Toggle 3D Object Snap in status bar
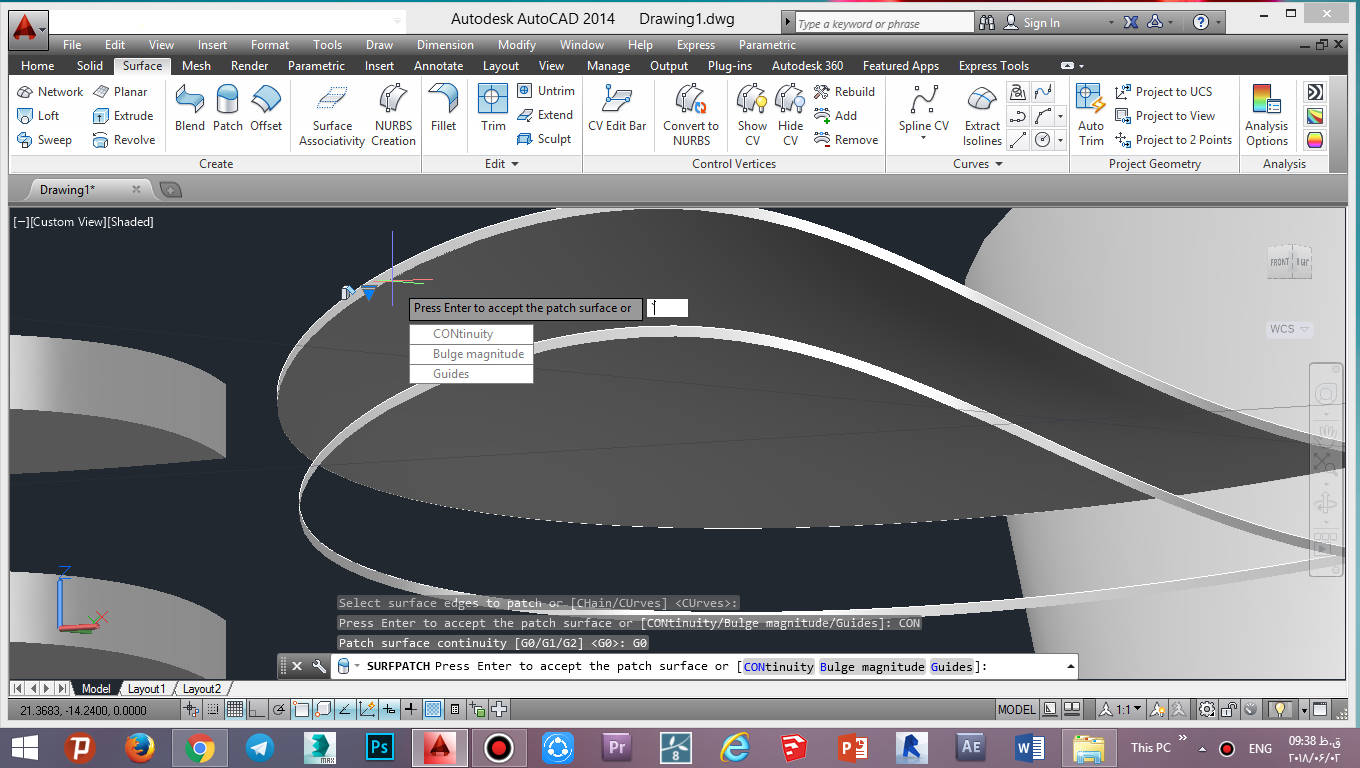 pos(323,710)
